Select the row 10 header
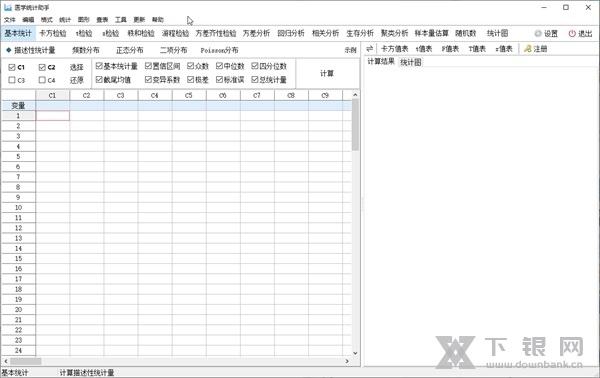600x378 pixels. 18,207
